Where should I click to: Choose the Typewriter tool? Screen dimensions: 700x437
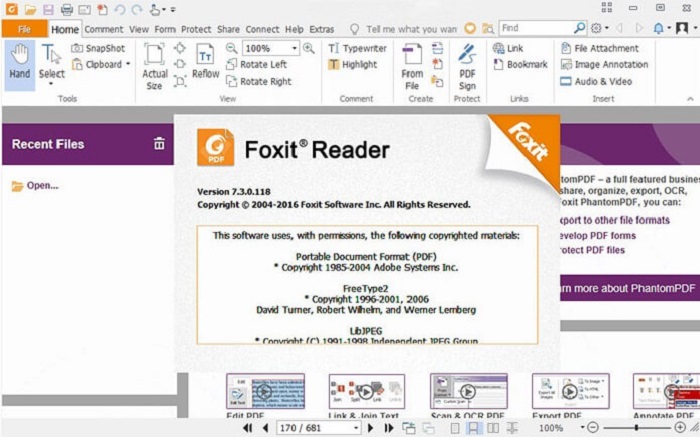coord(357,48)
